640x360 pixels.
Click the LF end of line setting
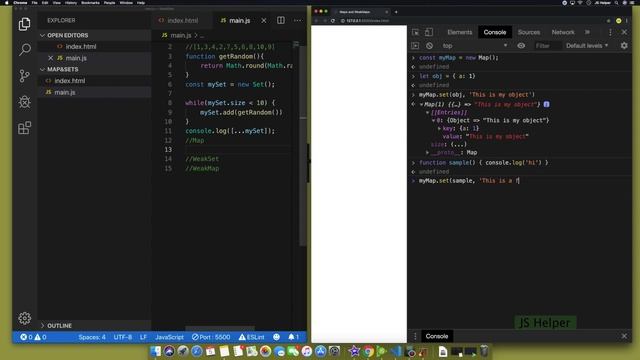click(143, 337)
